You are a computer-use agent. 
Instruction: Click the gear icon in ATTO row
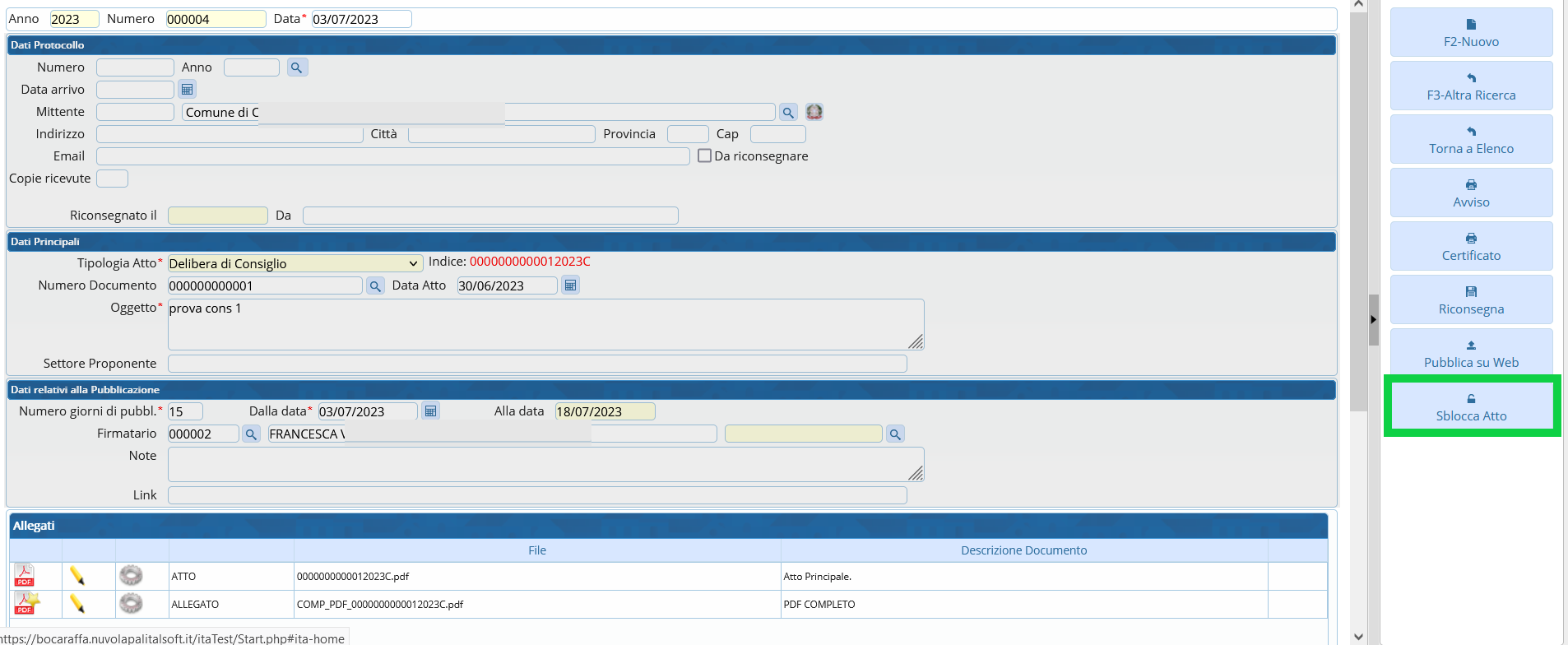[131, 576]
